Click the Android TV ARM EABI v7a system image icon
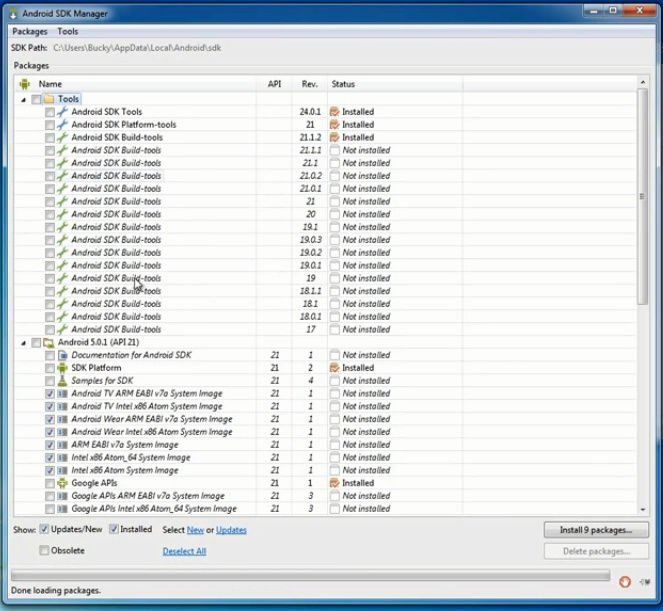The image size is (663, 611). point(63,394)
